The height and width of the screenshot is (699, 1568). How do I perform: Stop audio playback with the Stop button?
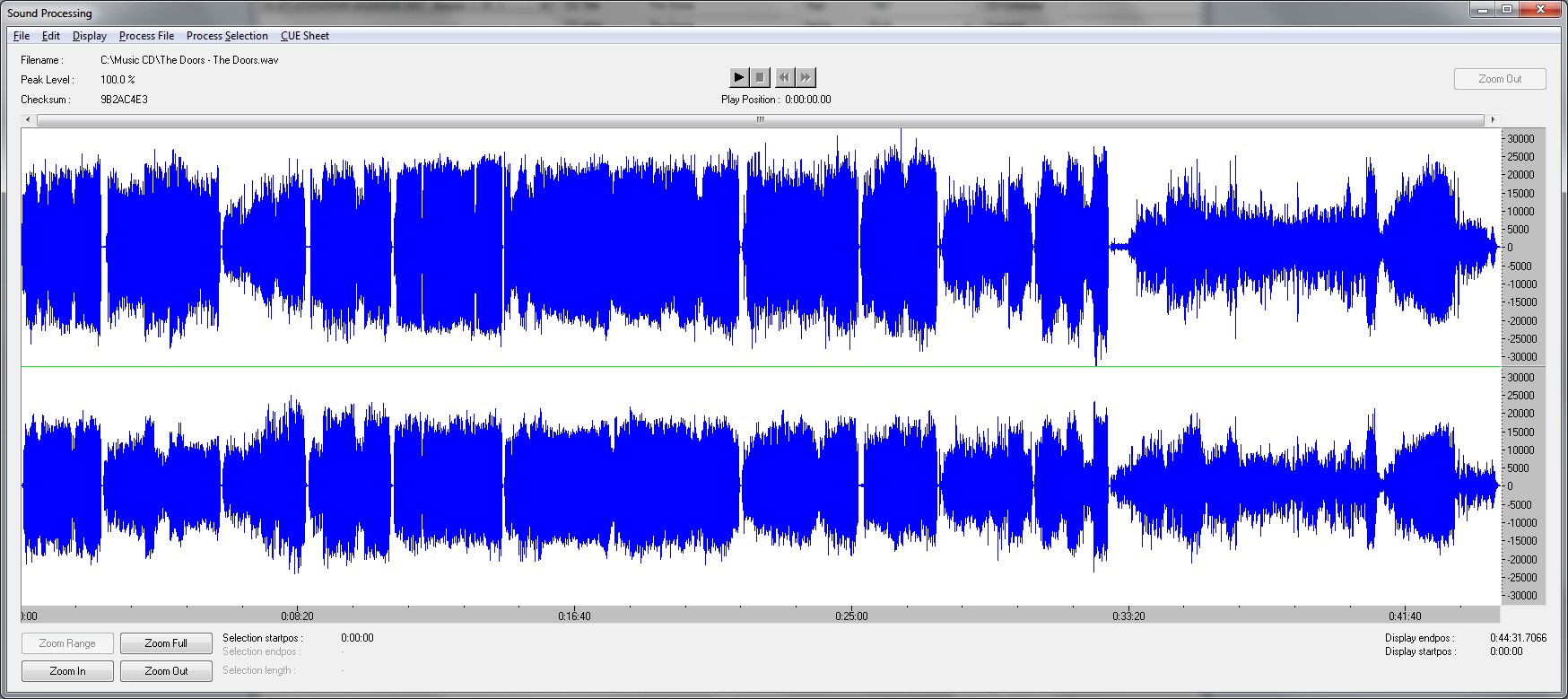tap(760, 77)
